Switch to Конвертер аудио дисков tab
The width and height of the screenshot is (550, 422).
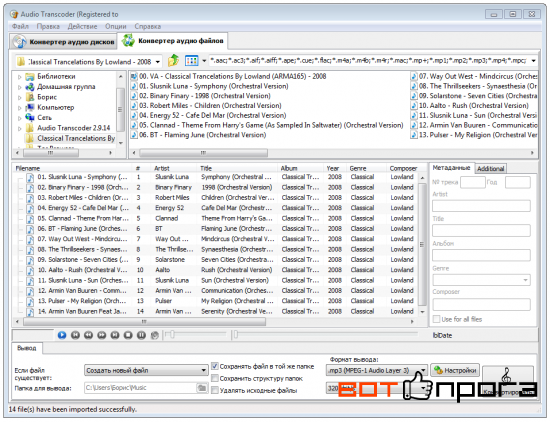pos(63,42)
